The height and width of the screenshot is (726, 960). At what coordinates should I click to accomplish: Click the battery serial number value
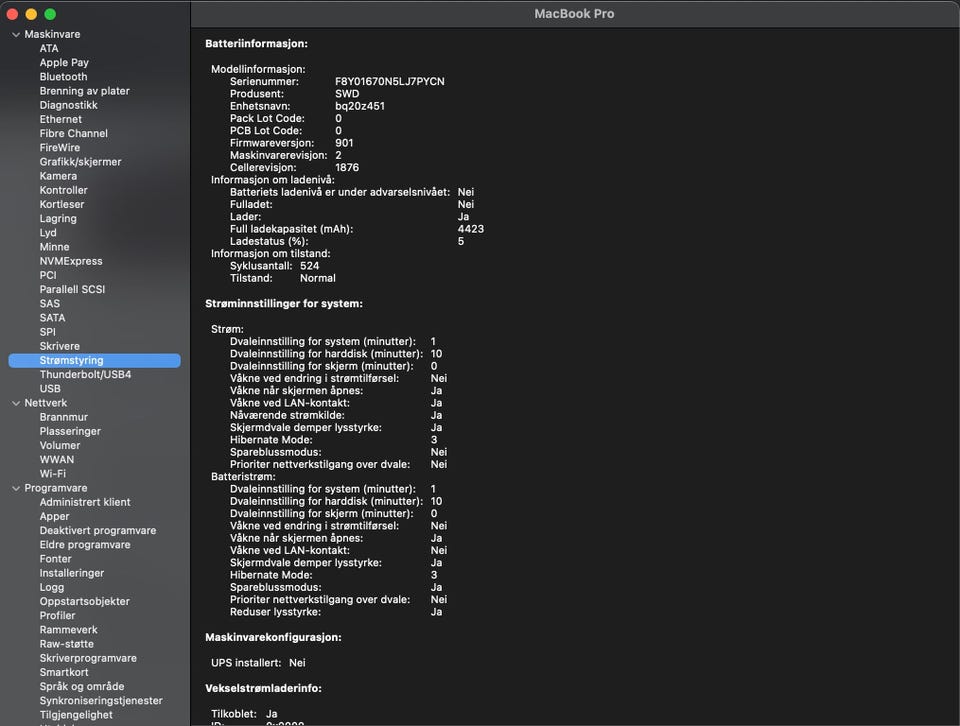coord(389,81)
